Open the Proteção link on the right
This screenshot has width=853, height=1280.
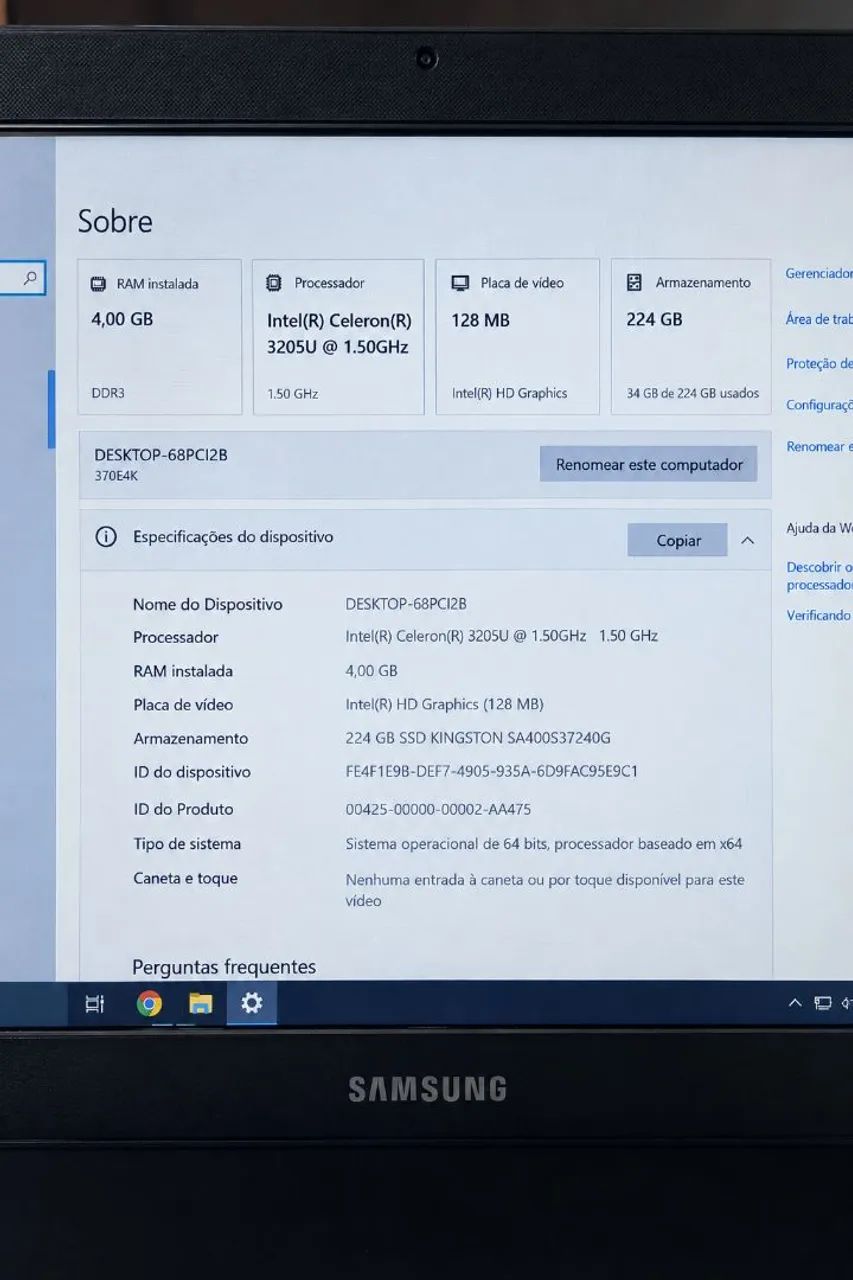coord(819,363)
